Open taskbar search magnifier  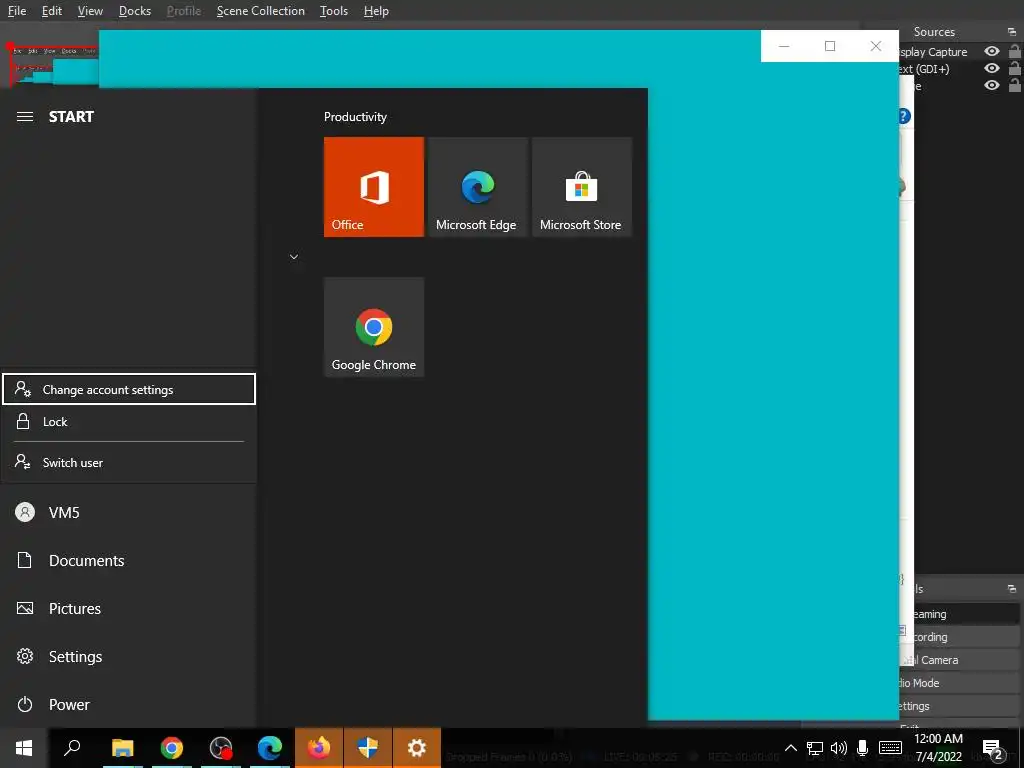pos(72,748)
